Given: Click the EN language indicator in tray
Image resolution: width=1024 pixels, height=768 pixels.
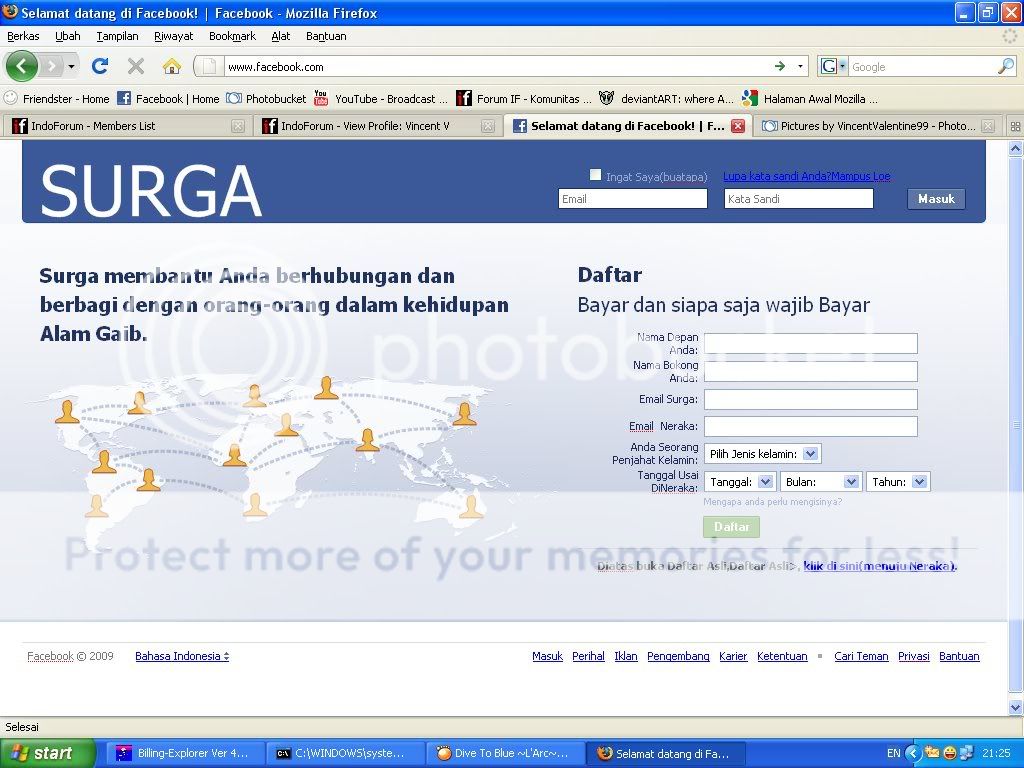Looking at the screenshot, I should point(893,753).
